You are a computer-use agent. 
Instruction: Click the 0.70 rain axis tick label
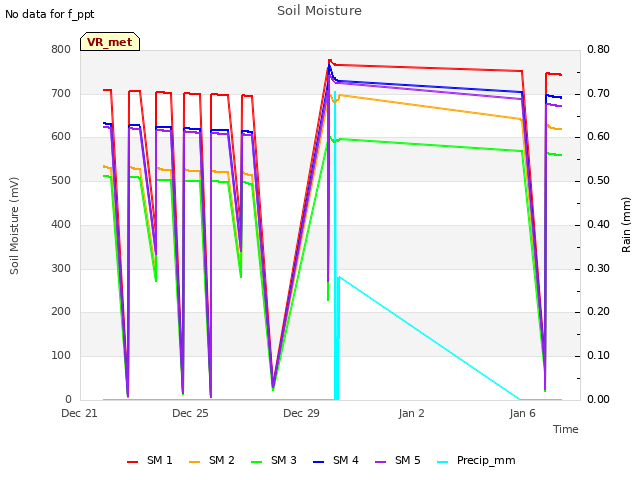(598, 93)
